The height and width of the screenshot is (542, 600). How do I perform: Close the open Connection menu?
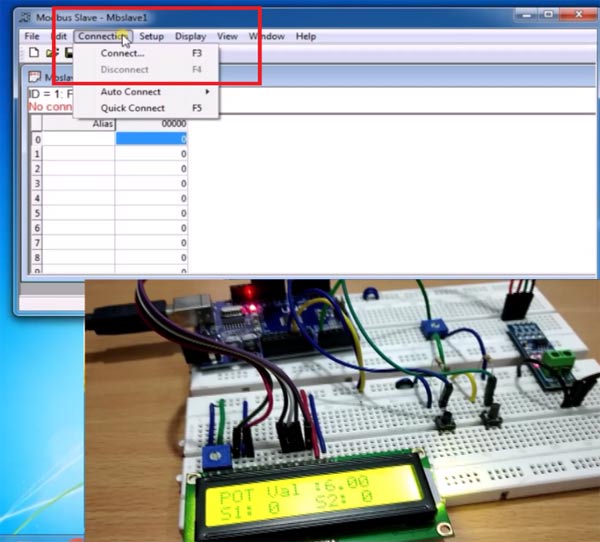pyautogui.click(x=103, y=36)
